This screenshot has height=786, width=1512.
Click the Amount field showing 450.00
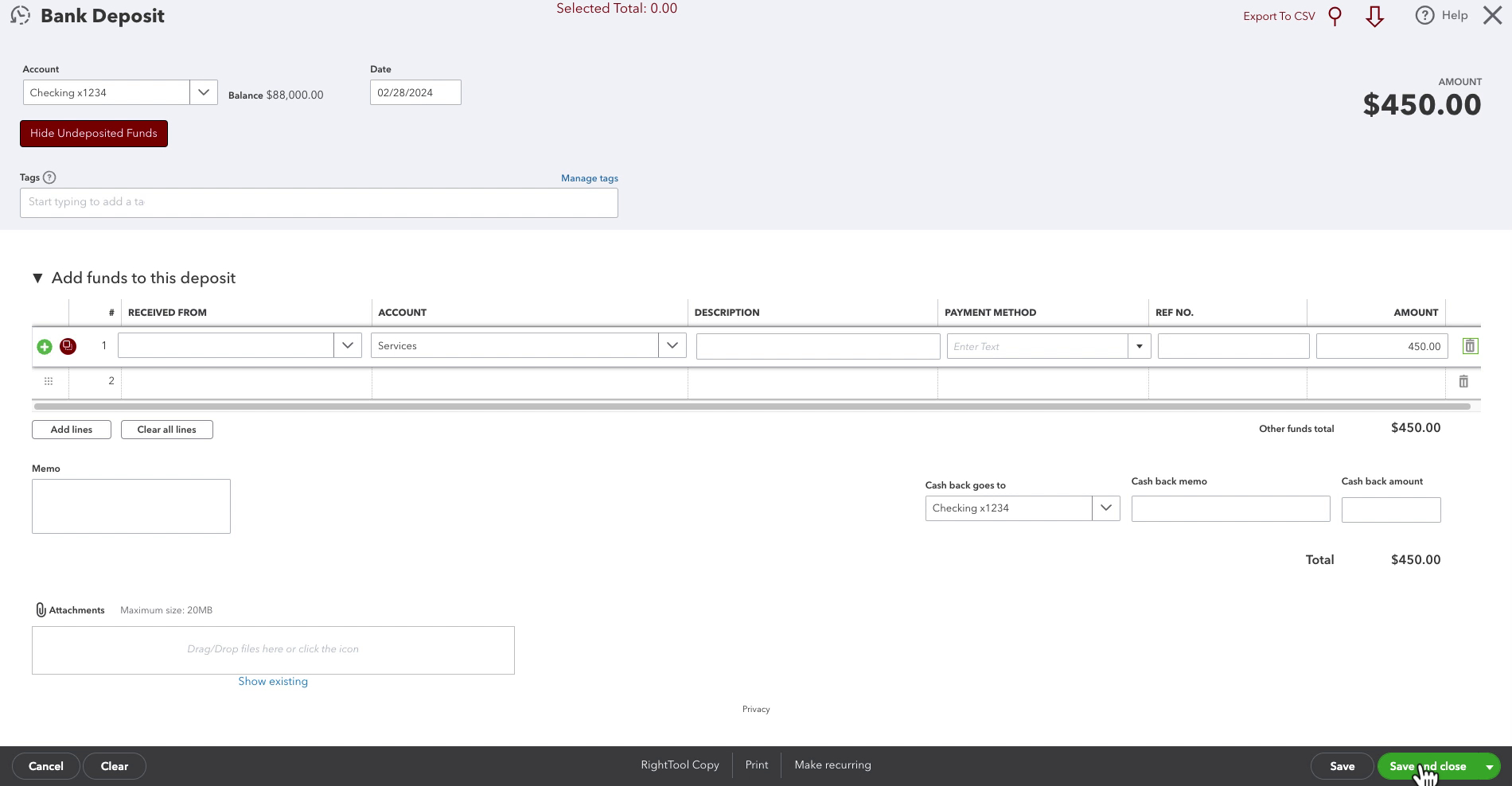pos(1381,346)
